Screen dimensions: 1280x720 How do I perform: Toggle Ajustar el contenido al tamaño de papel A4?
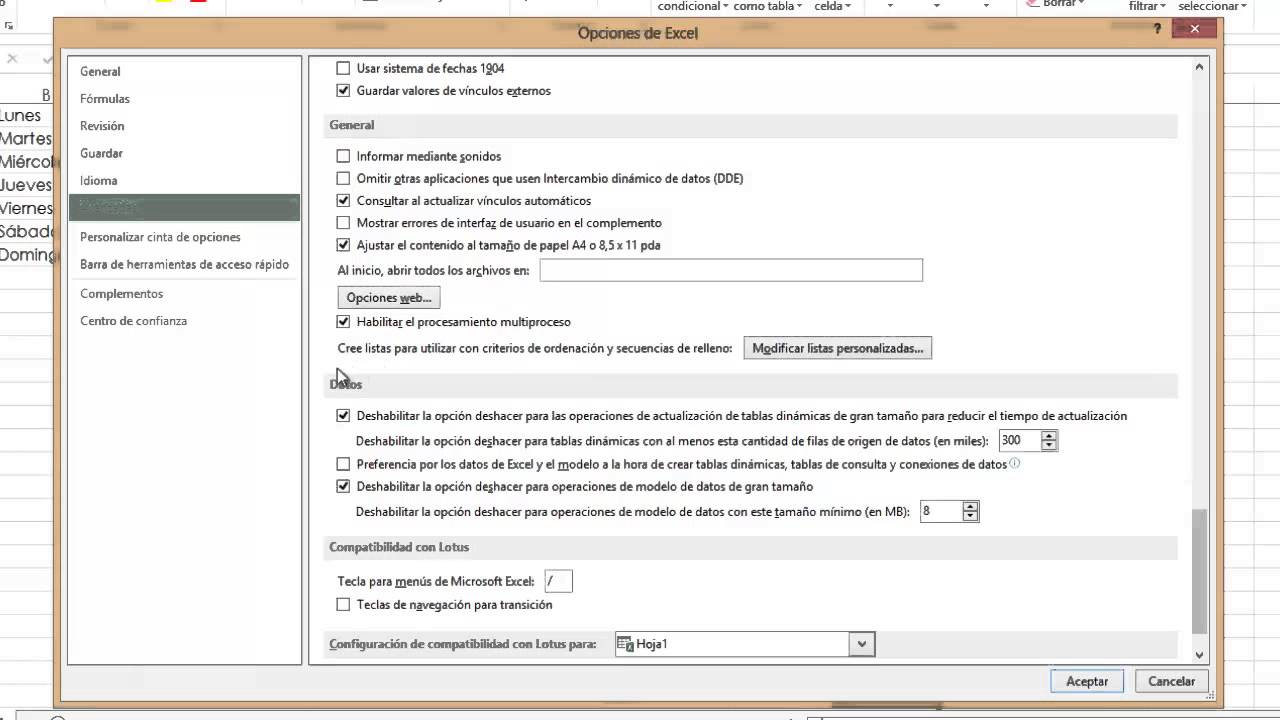coord(343,244)
